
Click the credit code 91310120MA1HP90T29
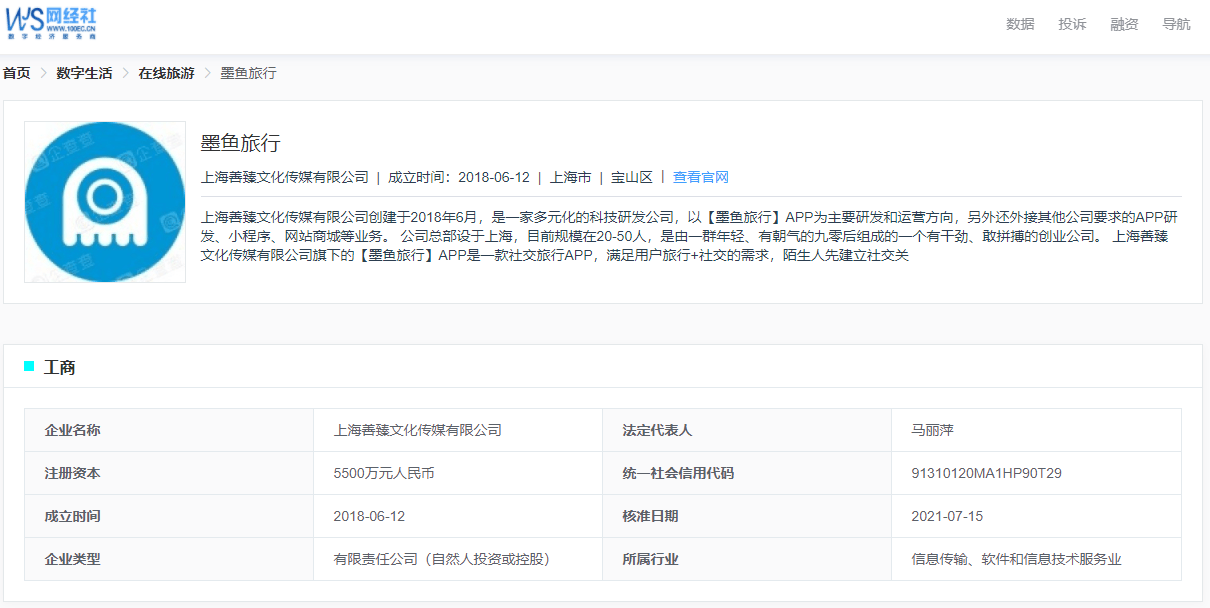coord(986,473)
